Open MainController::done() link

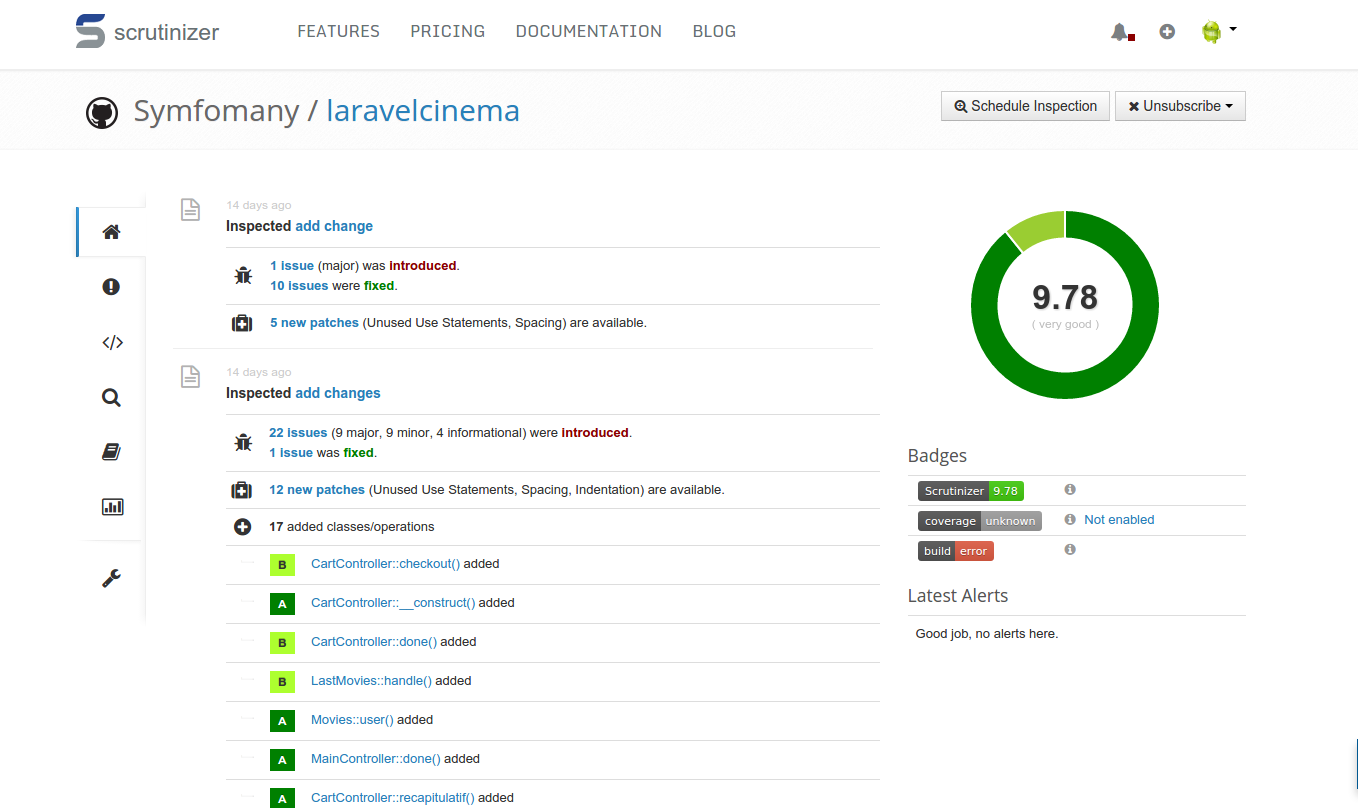376,759
